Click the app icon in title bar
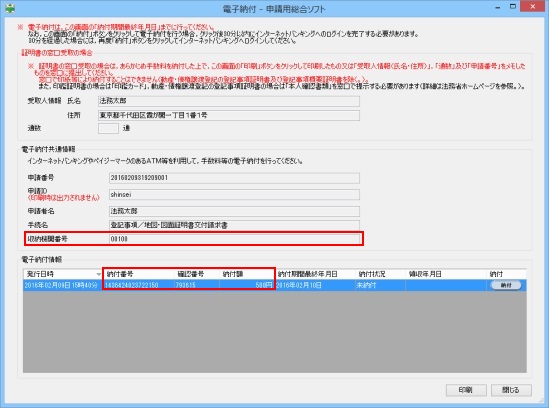Image resolution: width=549 pixels, height=408 pixels. (10, 8)
